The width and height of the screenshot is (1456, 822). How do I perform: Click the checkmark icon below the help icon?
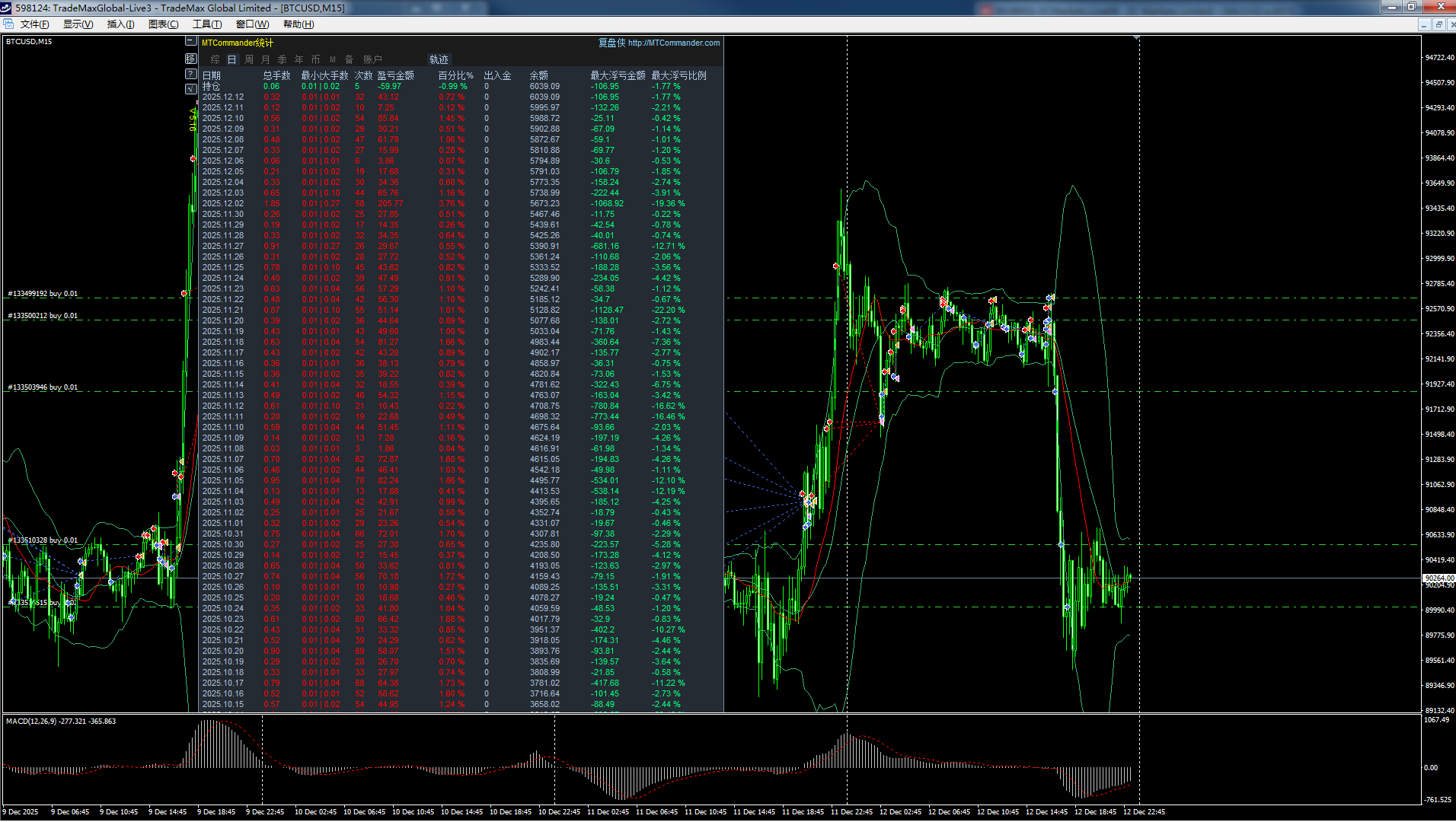(x=191, y=89)
